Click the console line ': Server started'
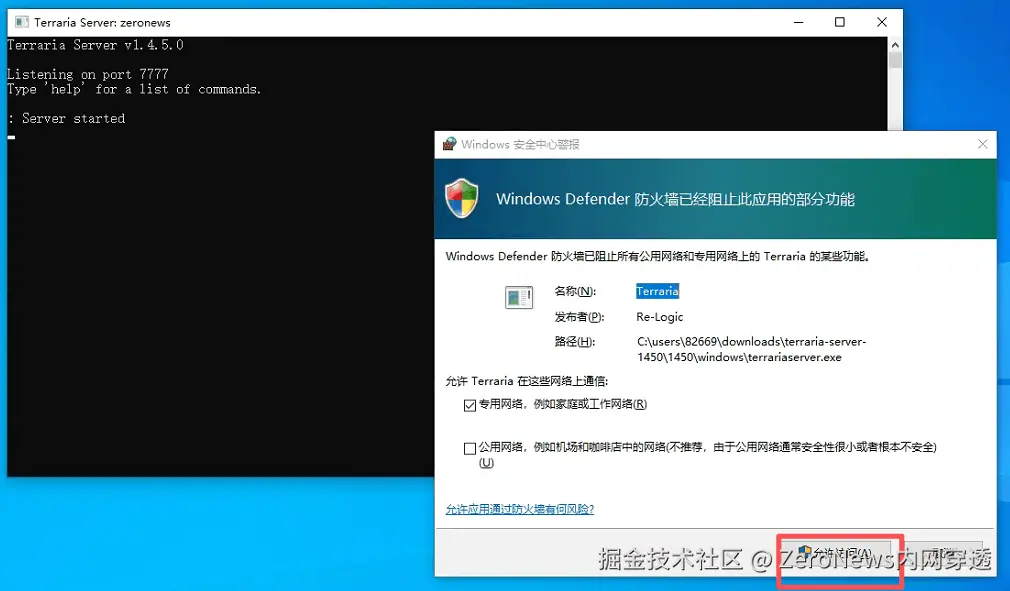 (66, 118)
